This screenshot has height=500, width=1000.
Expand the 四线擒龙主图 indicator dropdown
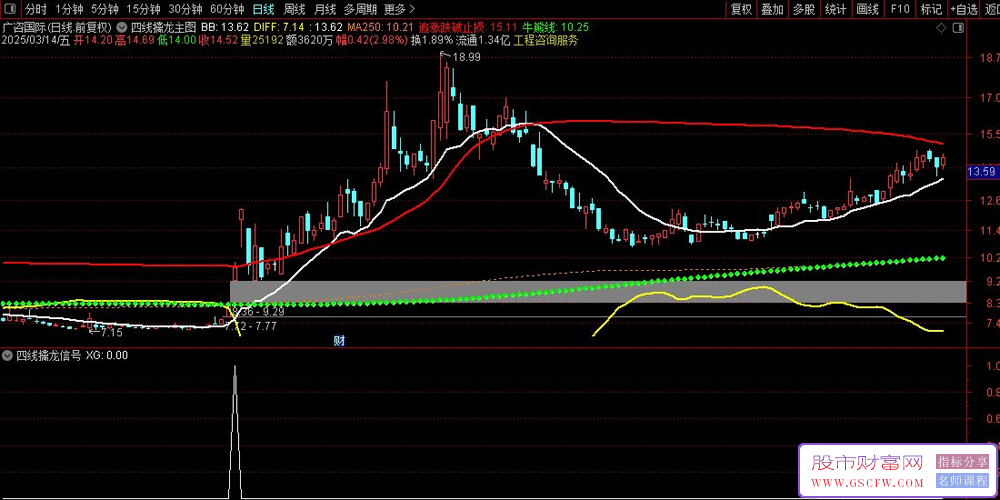(x=121, y=27)
